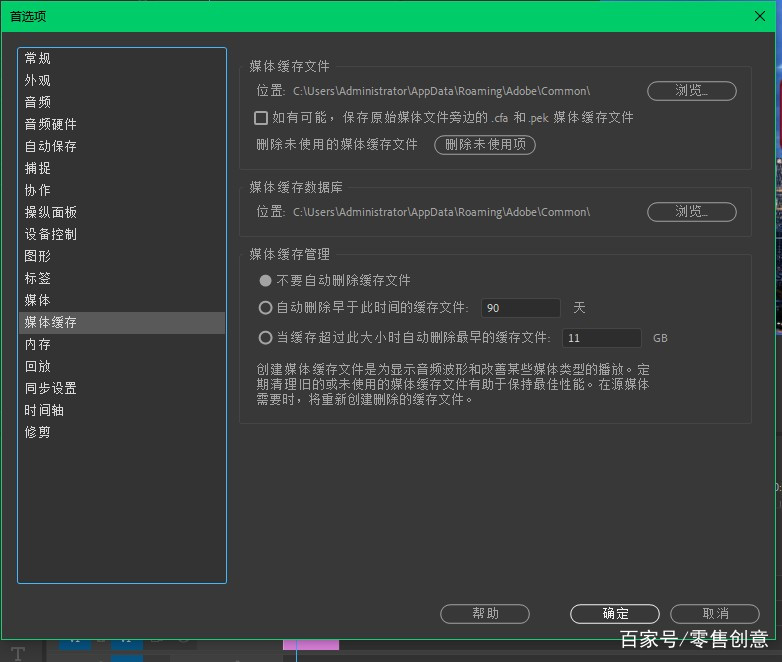Confirm preferences with the 确定 button
Image resolution: width=782 pixels, height=662 pixels.
click(x=615, y=614)
